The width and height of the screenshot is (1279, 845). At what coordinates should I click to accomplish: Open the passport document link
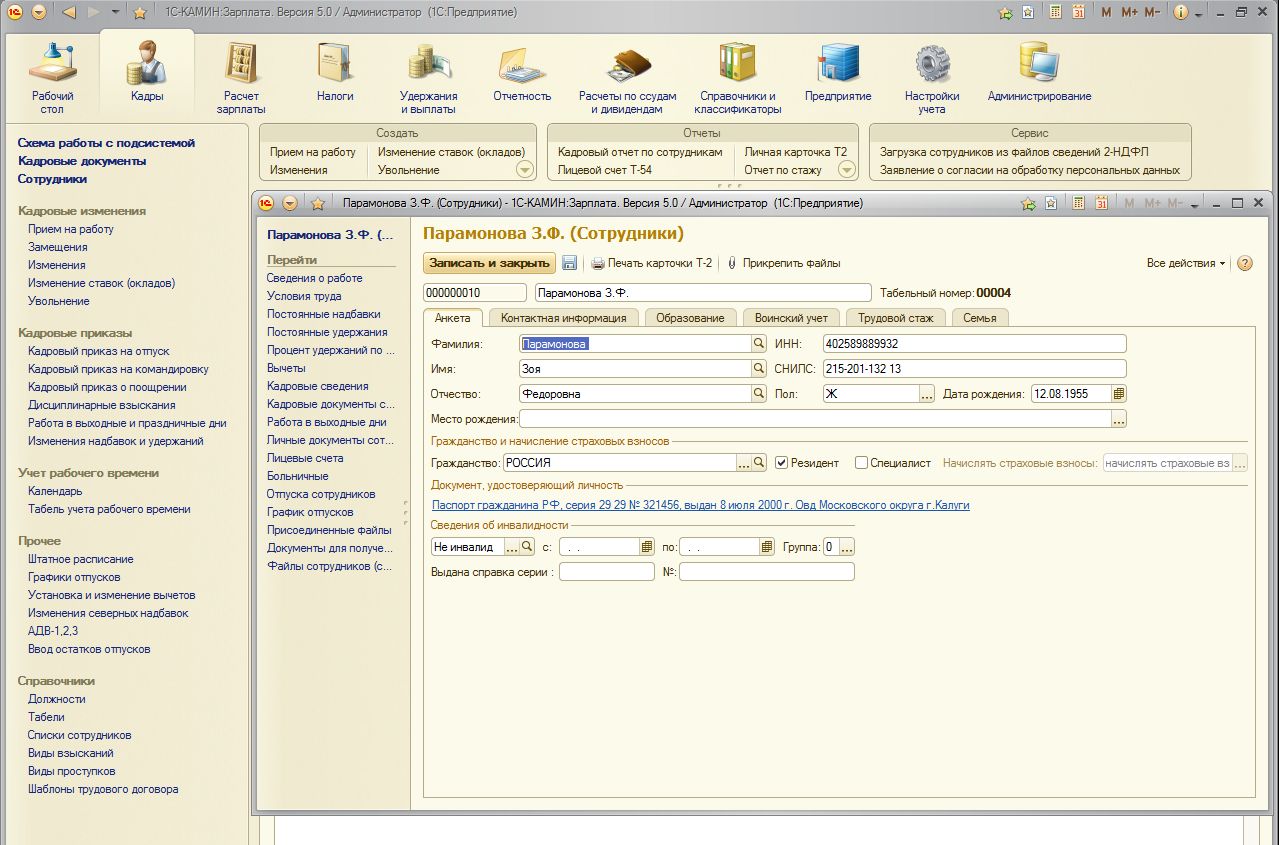pos(700,505)
